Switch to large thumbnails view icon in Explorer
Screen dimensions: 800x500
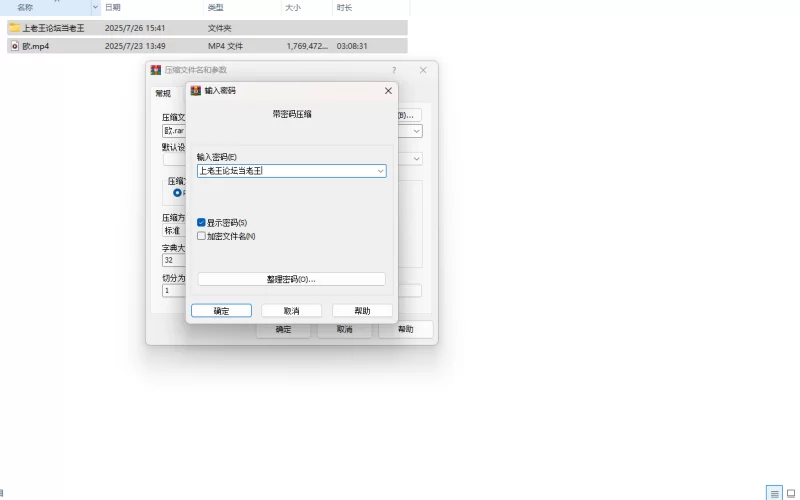[791, 493]
